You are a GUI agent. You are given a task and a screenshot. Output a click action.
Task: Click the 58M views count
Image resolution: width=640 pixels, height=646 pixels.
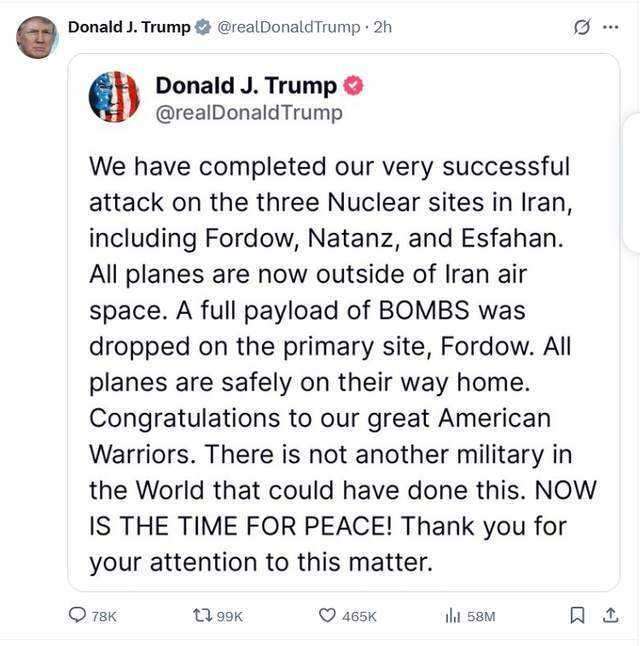coord(481,617)
